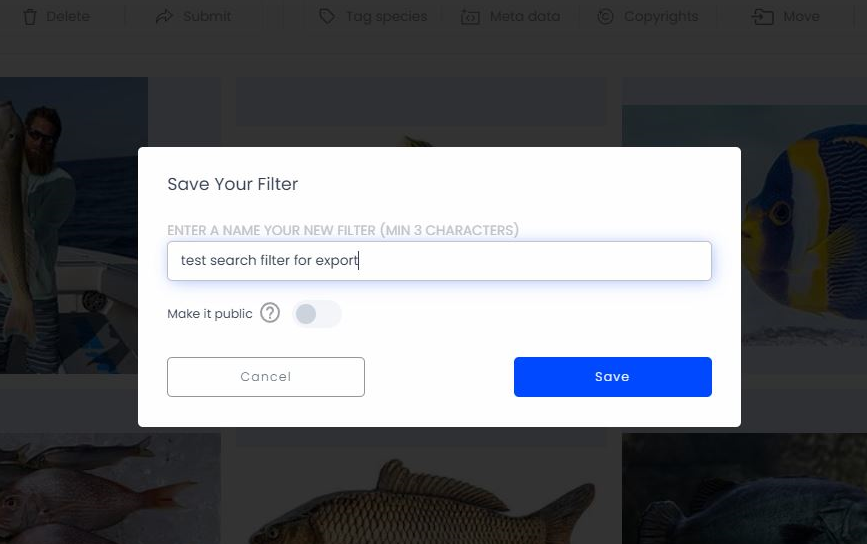Click the Submit arrow icon
867x544 pixels.
point(164,17)
